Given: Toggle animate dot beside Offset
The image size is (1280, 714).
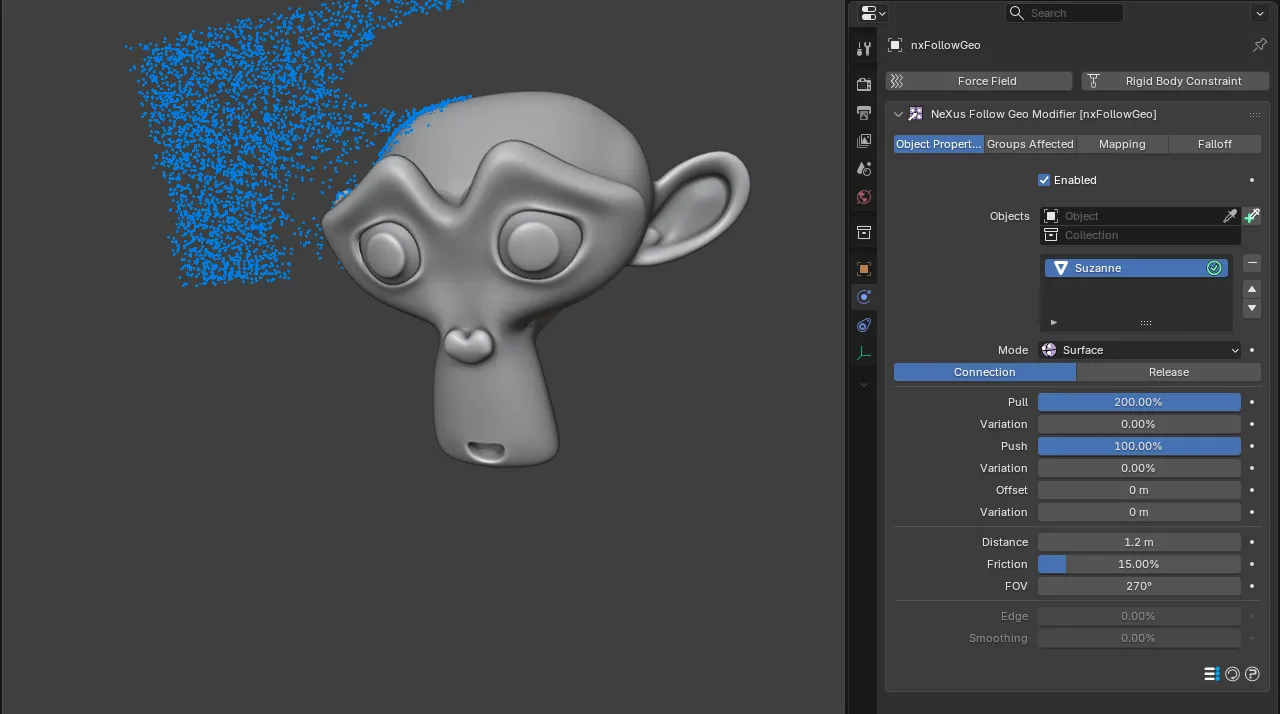Looking at the screenshot, I should click(x=1252, y=490).
